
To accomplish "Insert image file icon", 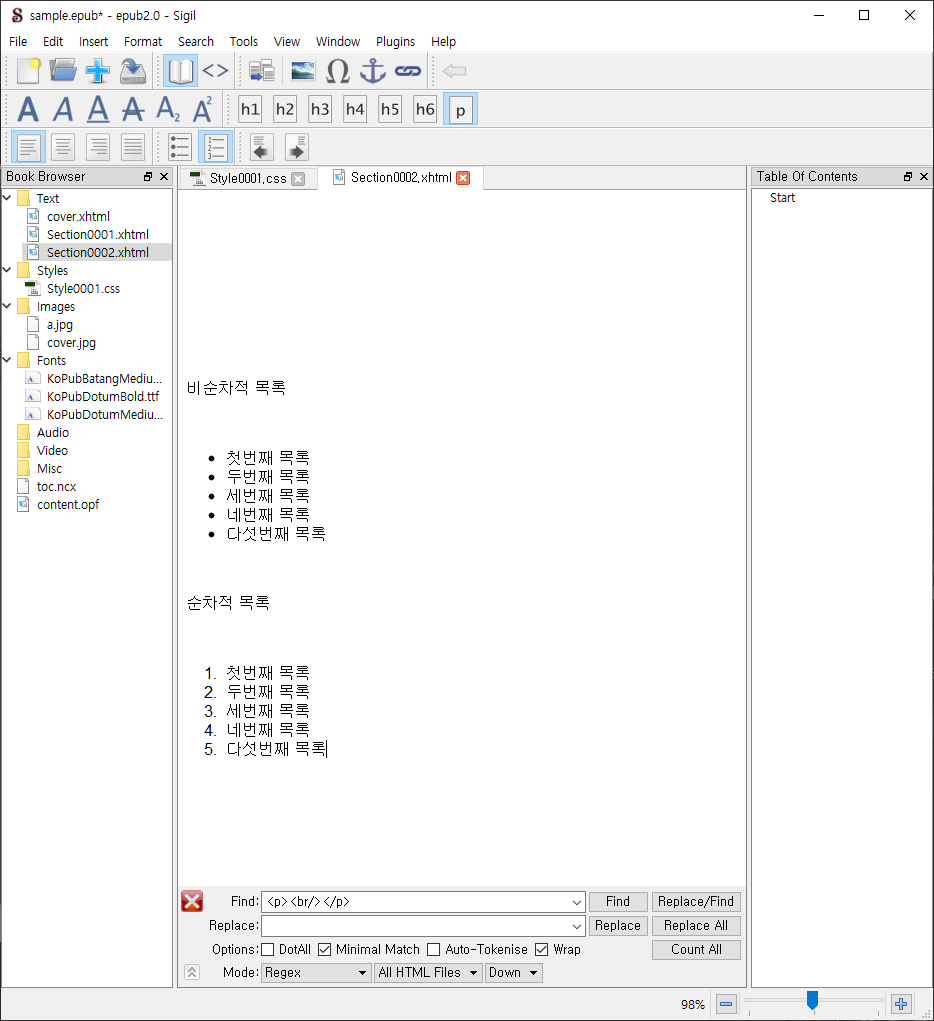I will 302,71.
